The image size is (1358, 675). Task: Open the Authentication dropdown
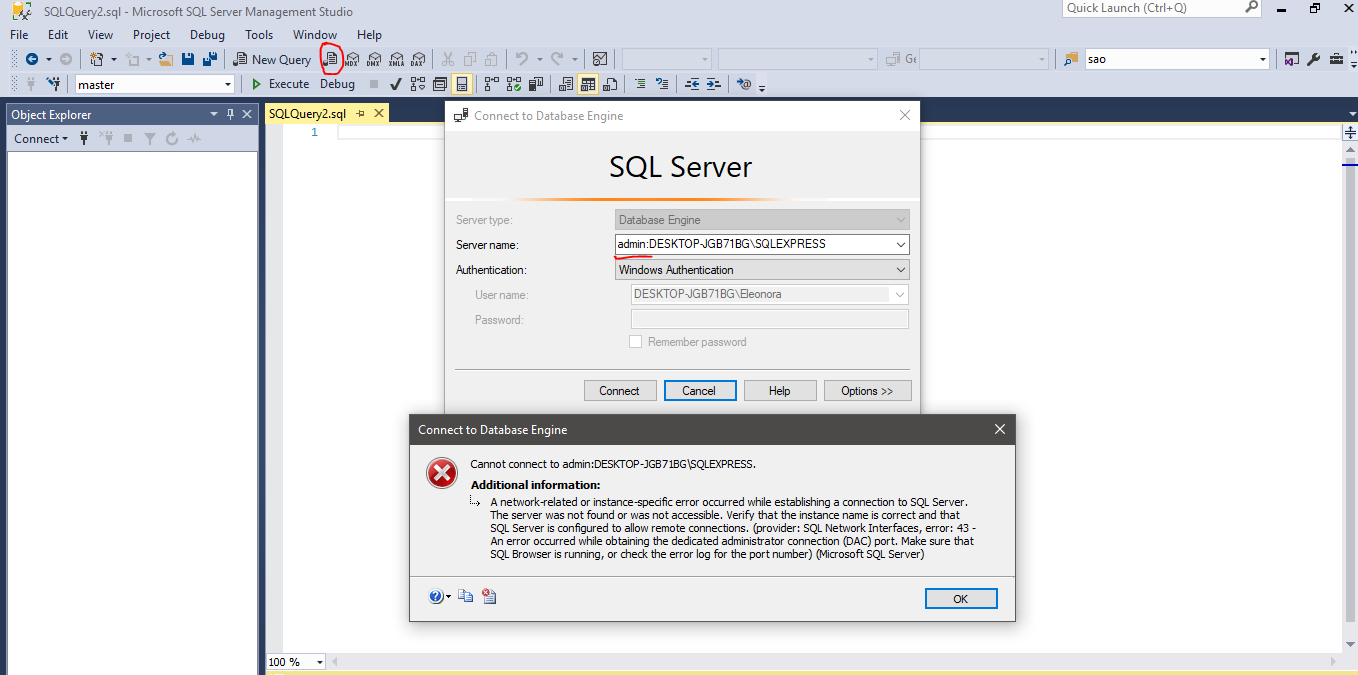pyautogui.click(x=762, y=270)
